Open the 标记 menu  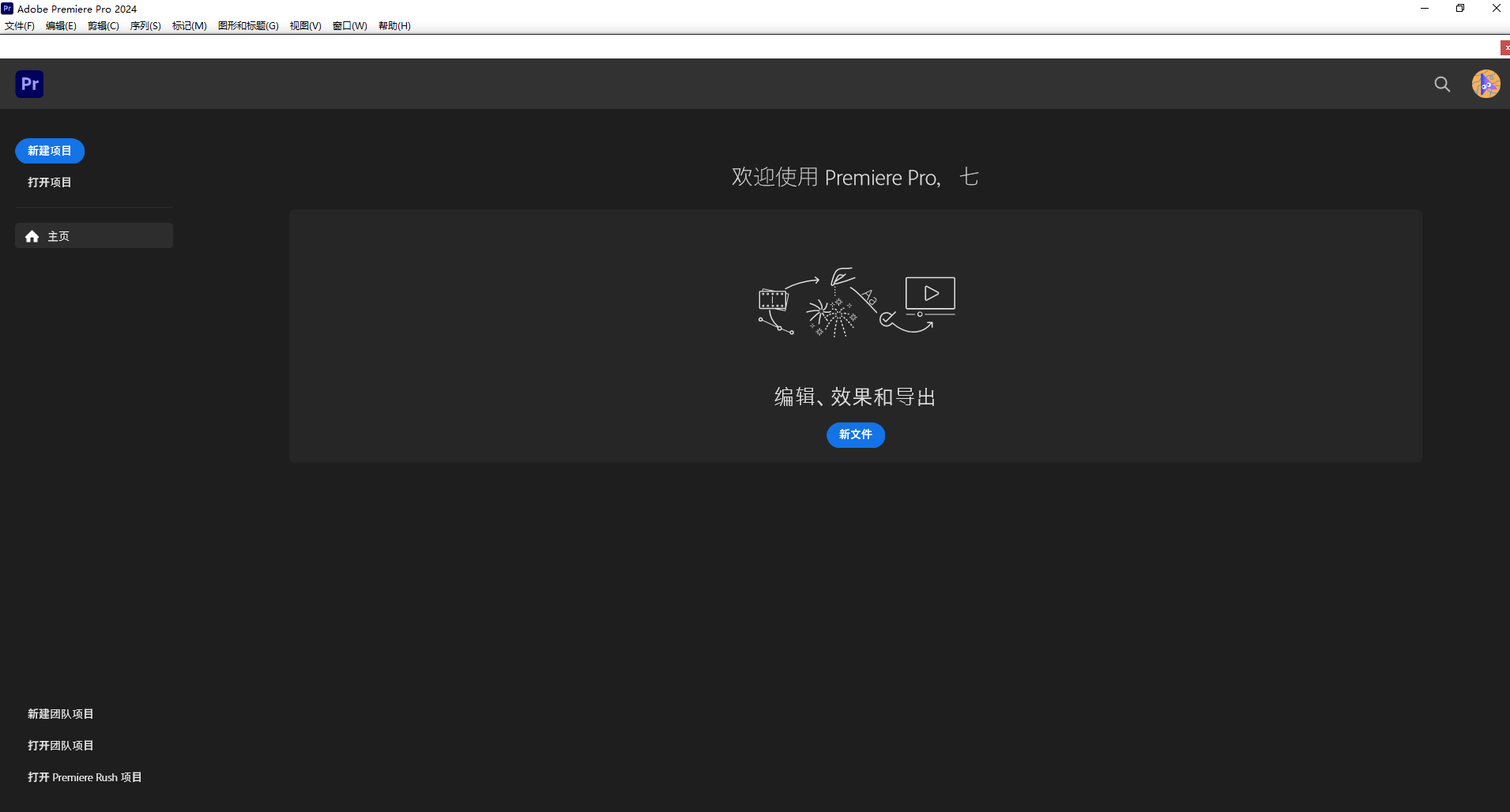coord(188,25)
